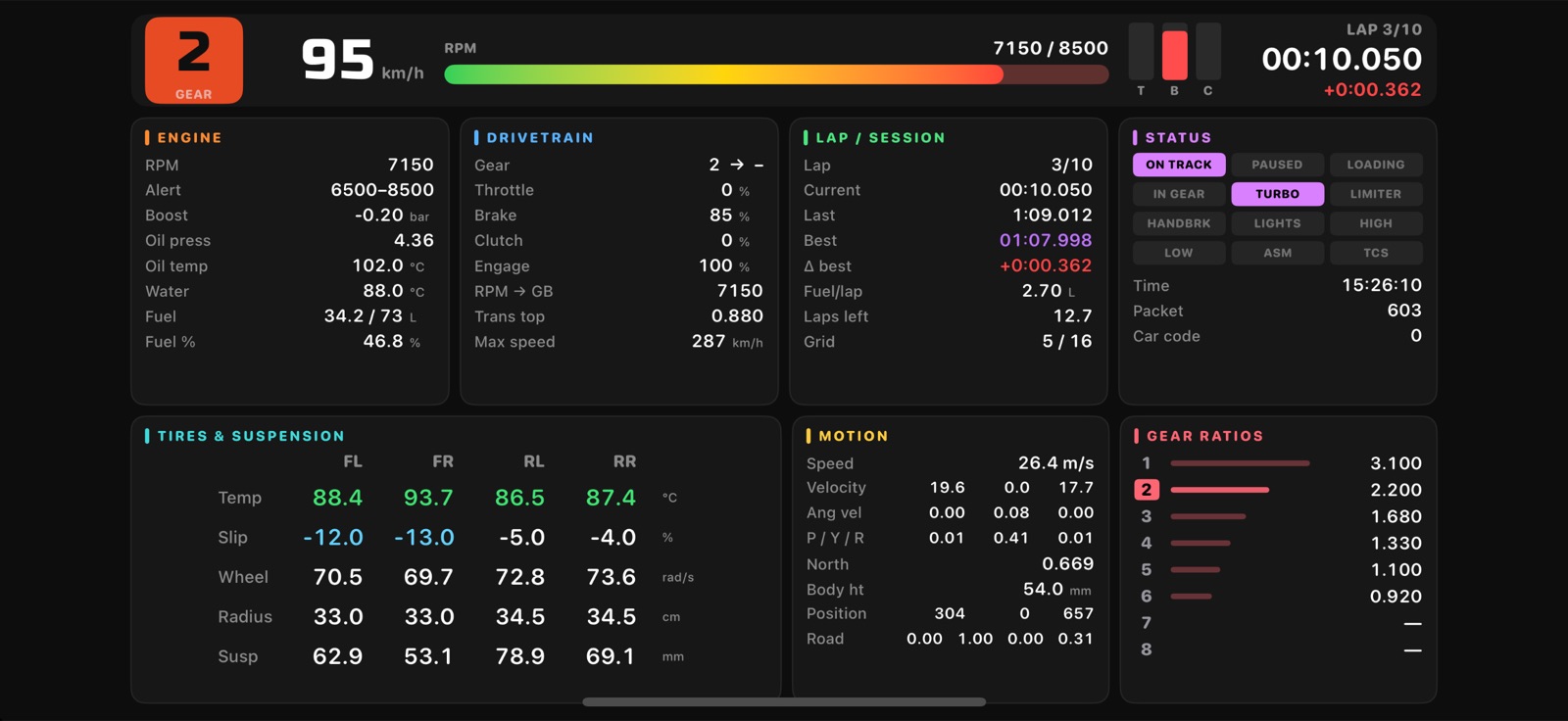Click the clutch pedal bar labeled C
1568x721 pixels.
click(1208, 52)
